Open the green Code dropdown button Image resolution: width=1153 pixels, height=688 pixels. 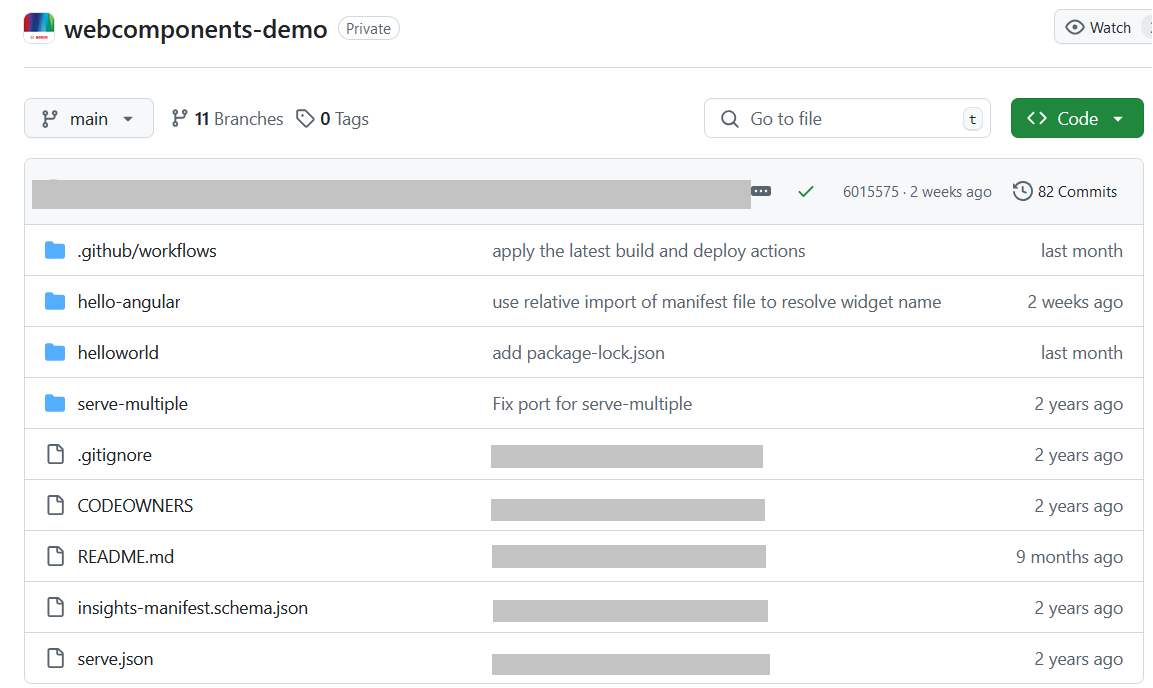point(1076,119)
